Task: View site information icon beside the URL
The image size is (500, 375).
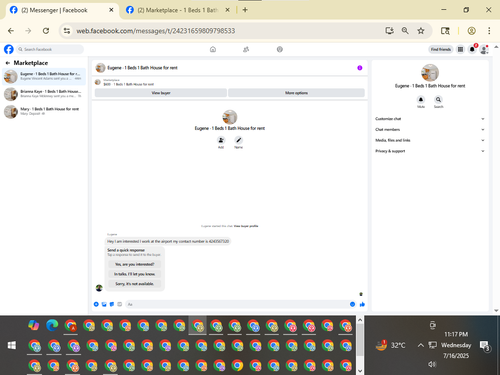Action: (x=67, y=31)
